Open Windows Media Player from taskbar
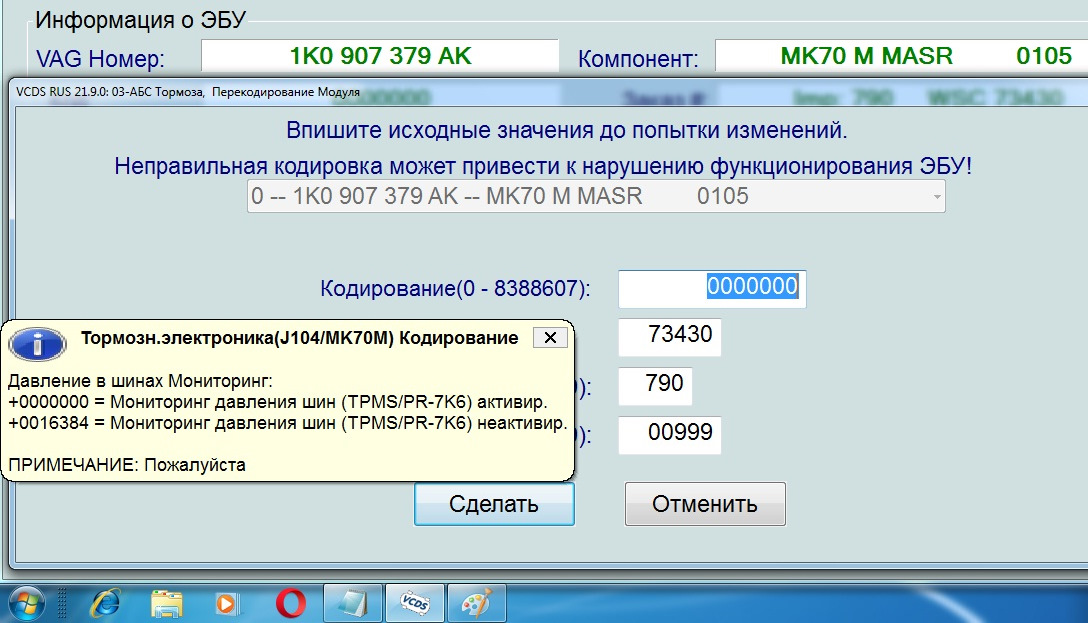This screenshot has width=1088, height=623. pyautogui.click(x=226, y=604)
